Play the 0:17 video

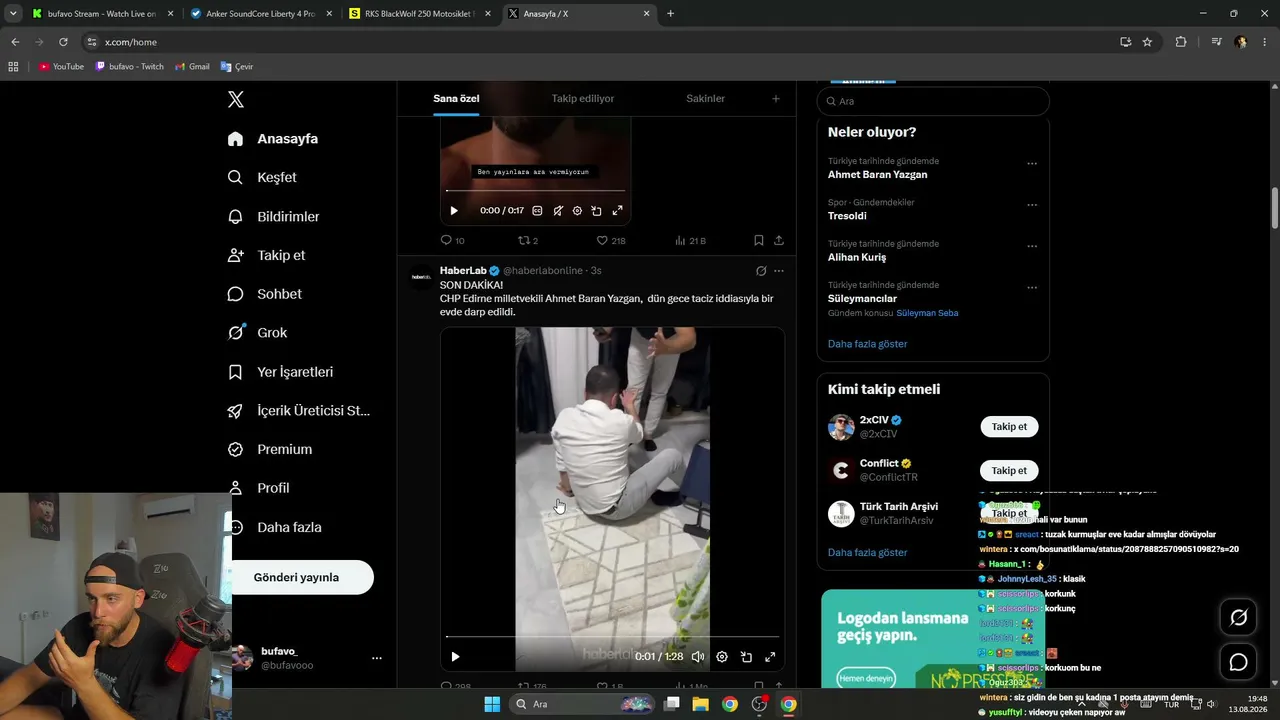pyautogui.click(x=454, y=211)
